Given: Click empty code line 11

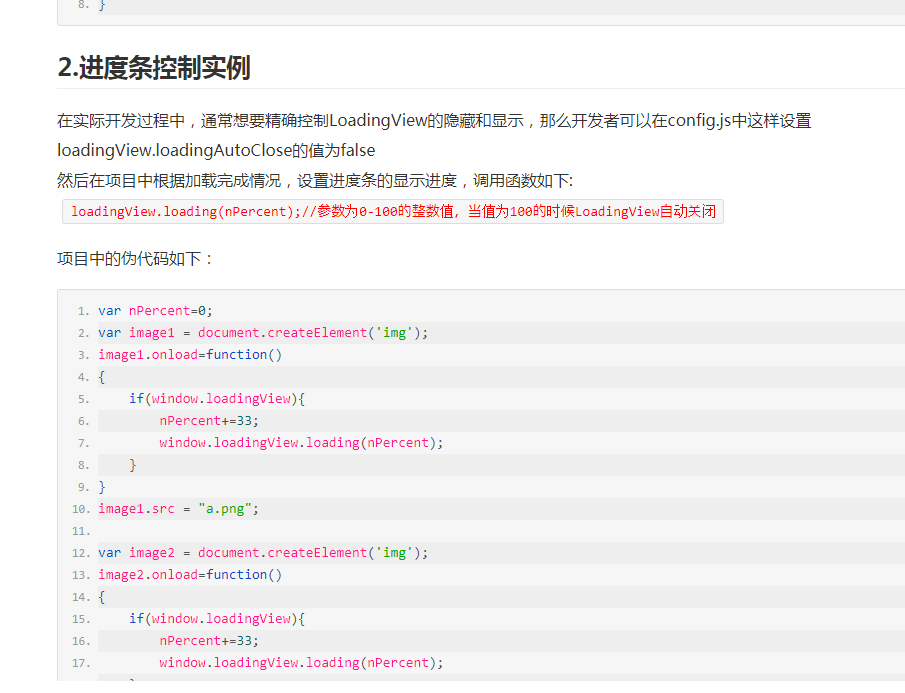Looking at the screenshot, I should point(501,531).
